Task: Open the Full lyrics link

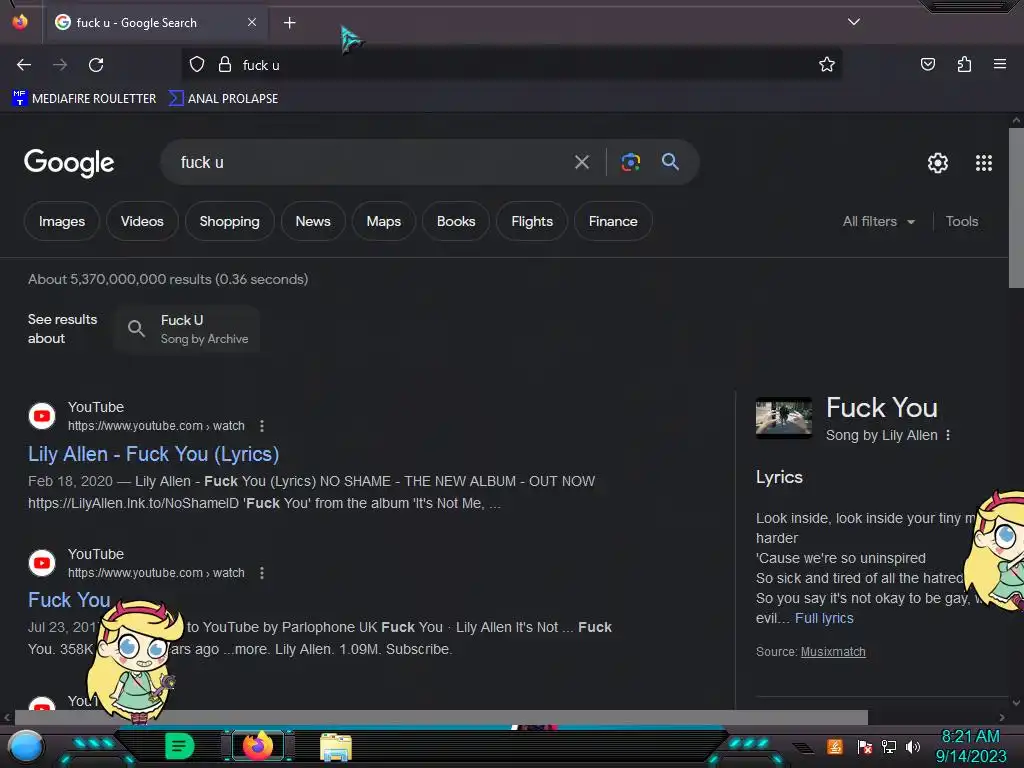Action: coord(824,618)
